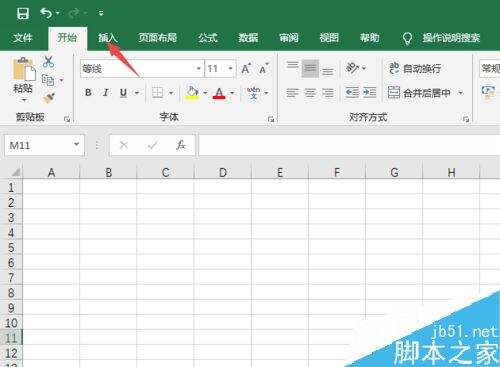Click the text Orientation icon

[353, 68]
